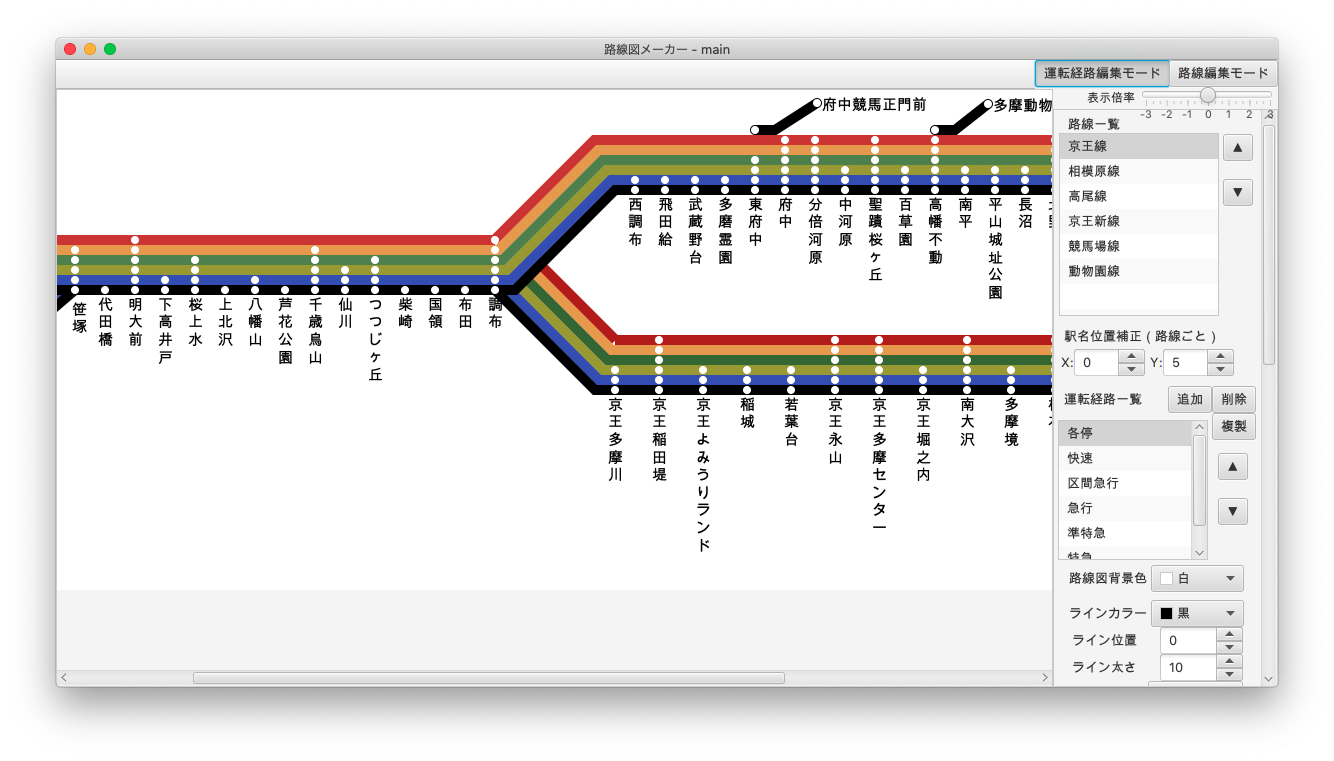Click the right arrow of horizontal scrollbar

pos(1044,678)
